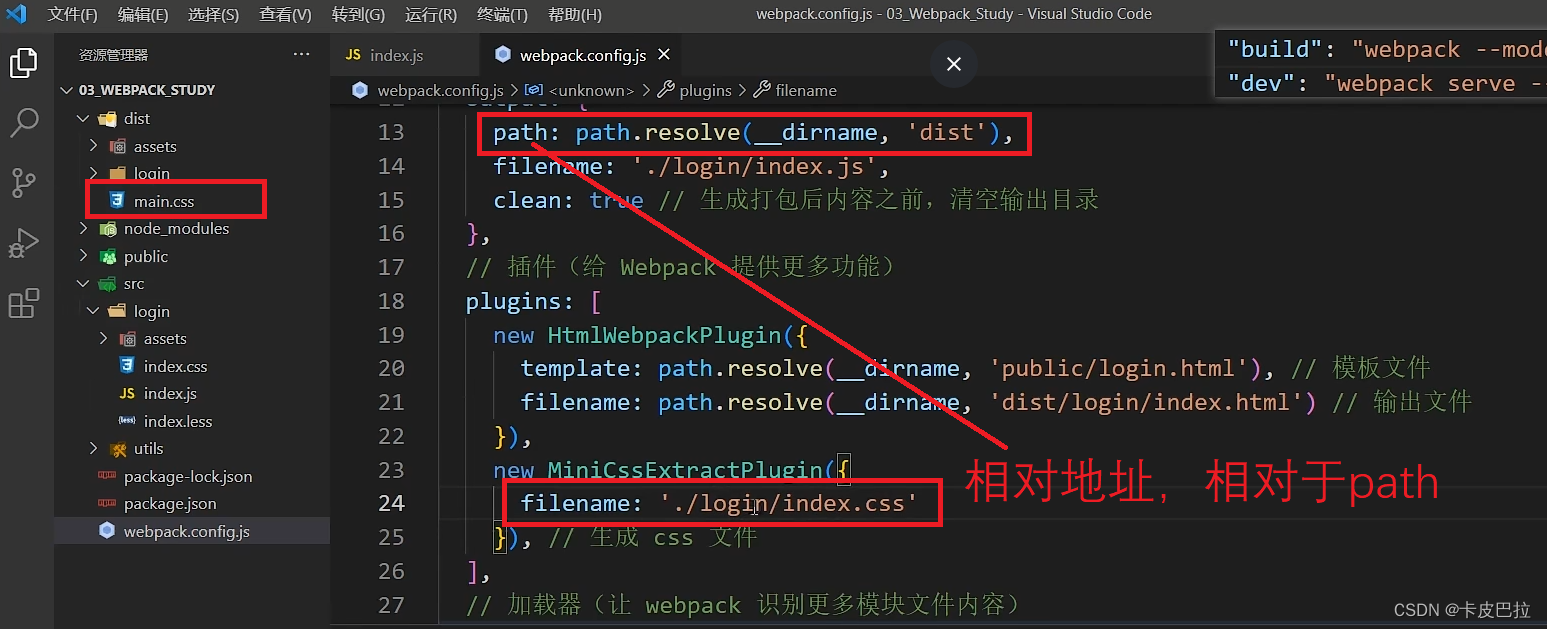Click the npm icon beside package.json
Screen dimensions: 1547x629
[107, 504]
